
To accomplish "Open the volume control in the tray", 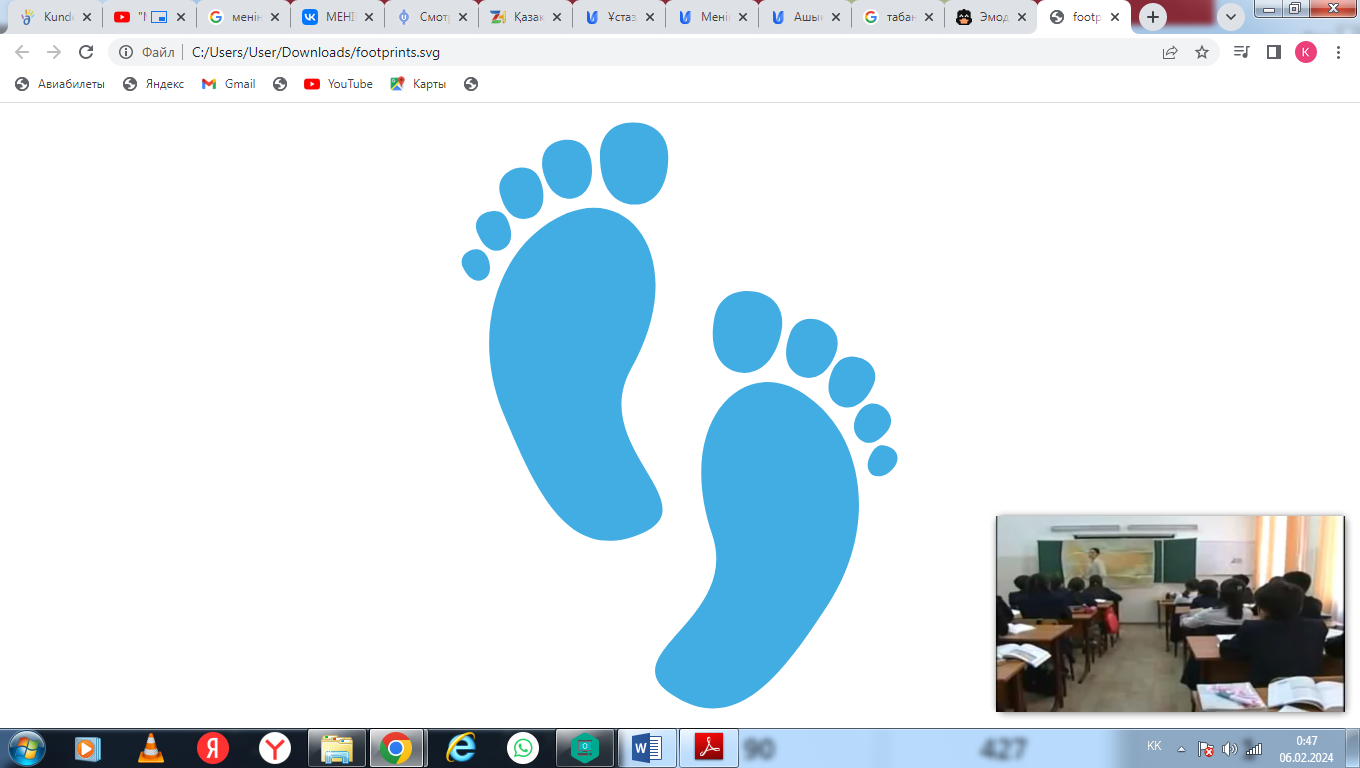I will coord(1229,748).
